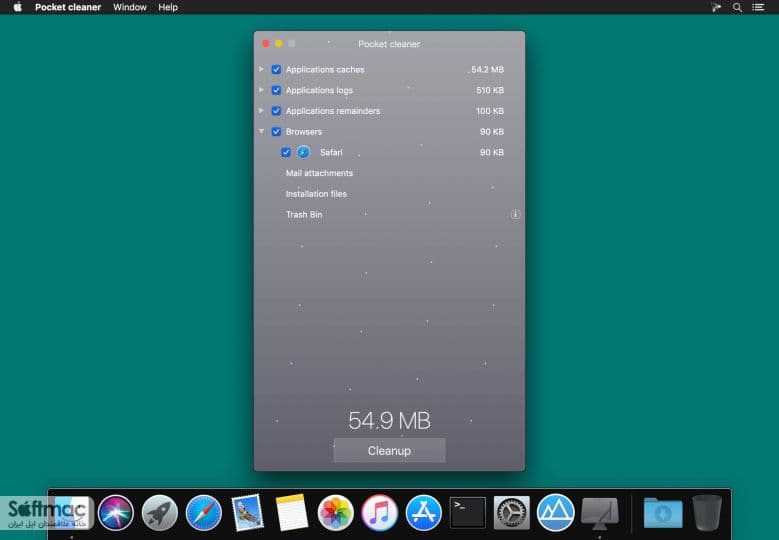Open the Trash Bin info icon
779x540 pixels.
(515, 215)
